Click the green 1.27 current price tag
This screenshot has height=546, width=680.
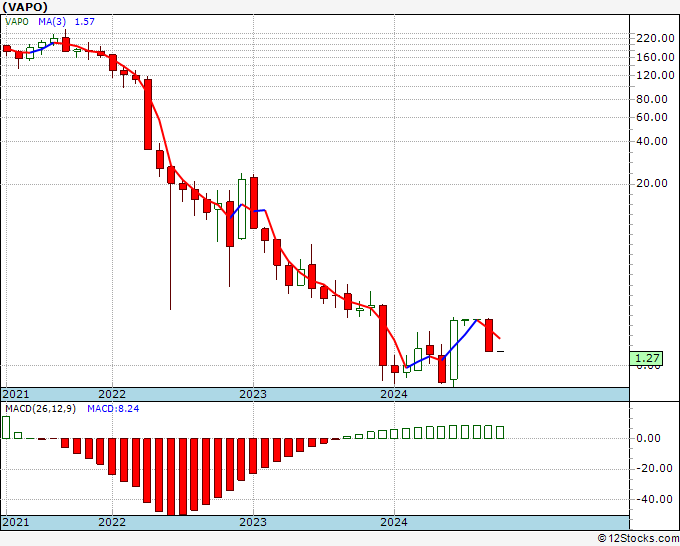(x=646, y=359)
